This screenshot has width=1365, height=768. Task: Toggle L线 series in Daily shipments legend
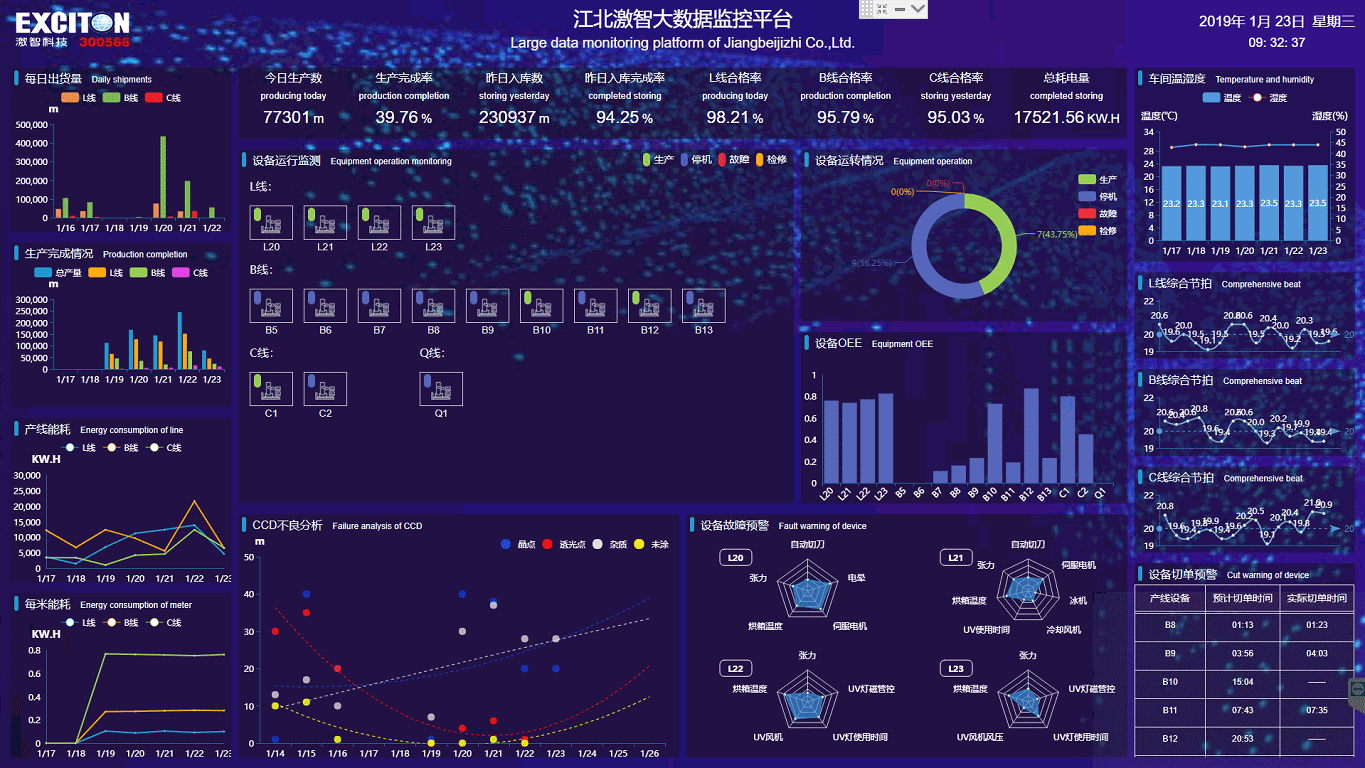click(x=78, y=97)
